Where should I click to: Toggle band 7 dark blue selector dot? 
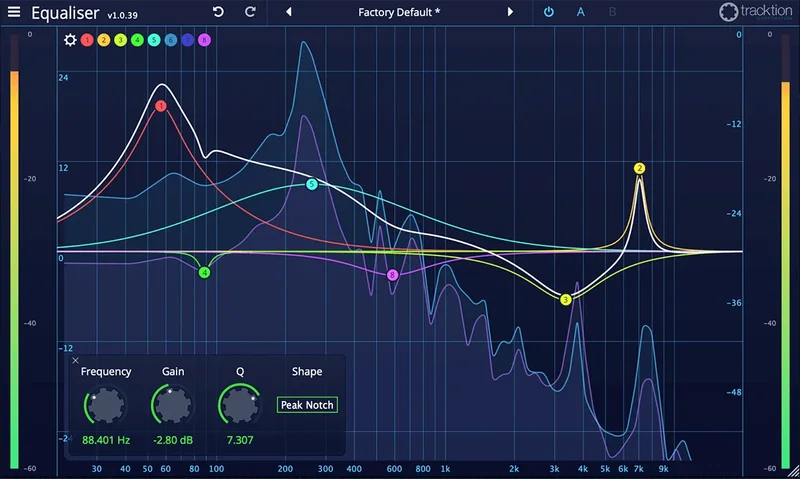coord(188,40)
